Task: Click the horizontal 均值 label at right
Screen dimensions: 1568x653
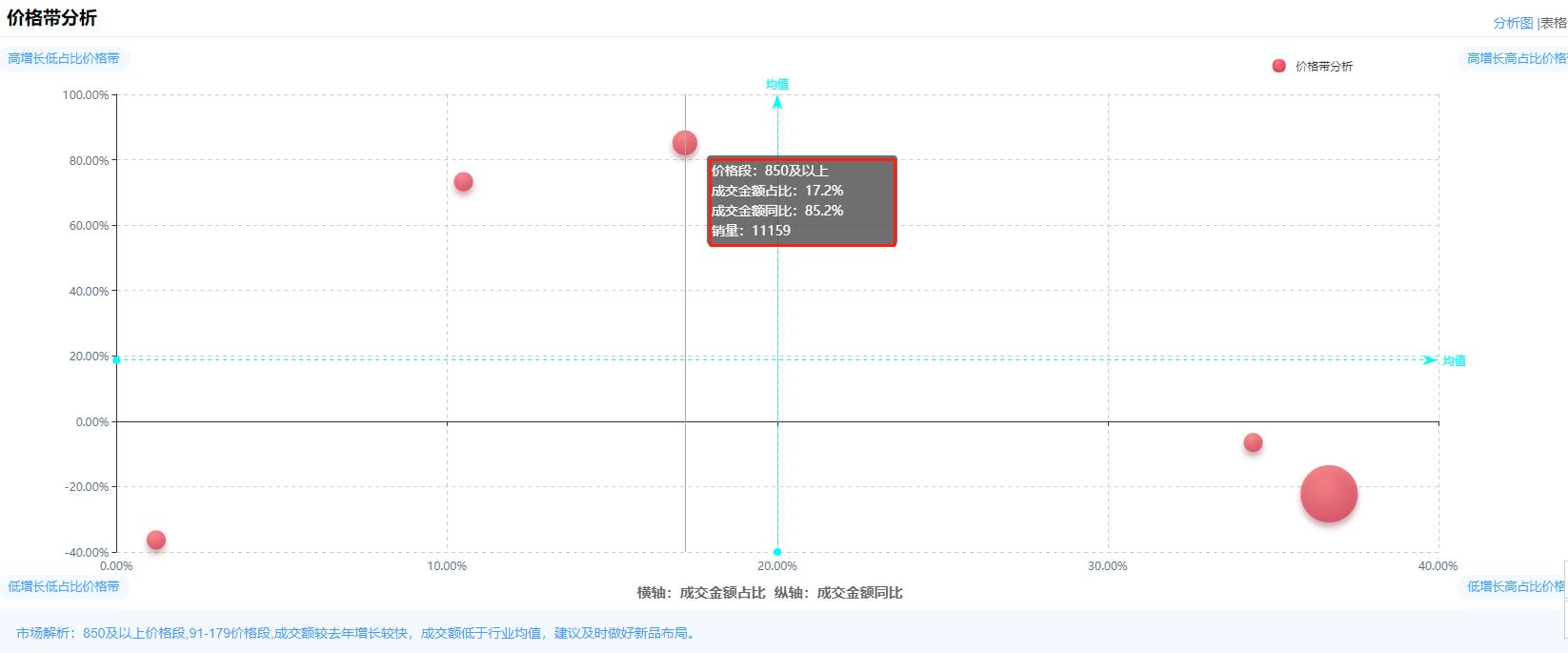Action: [1454, 360]
